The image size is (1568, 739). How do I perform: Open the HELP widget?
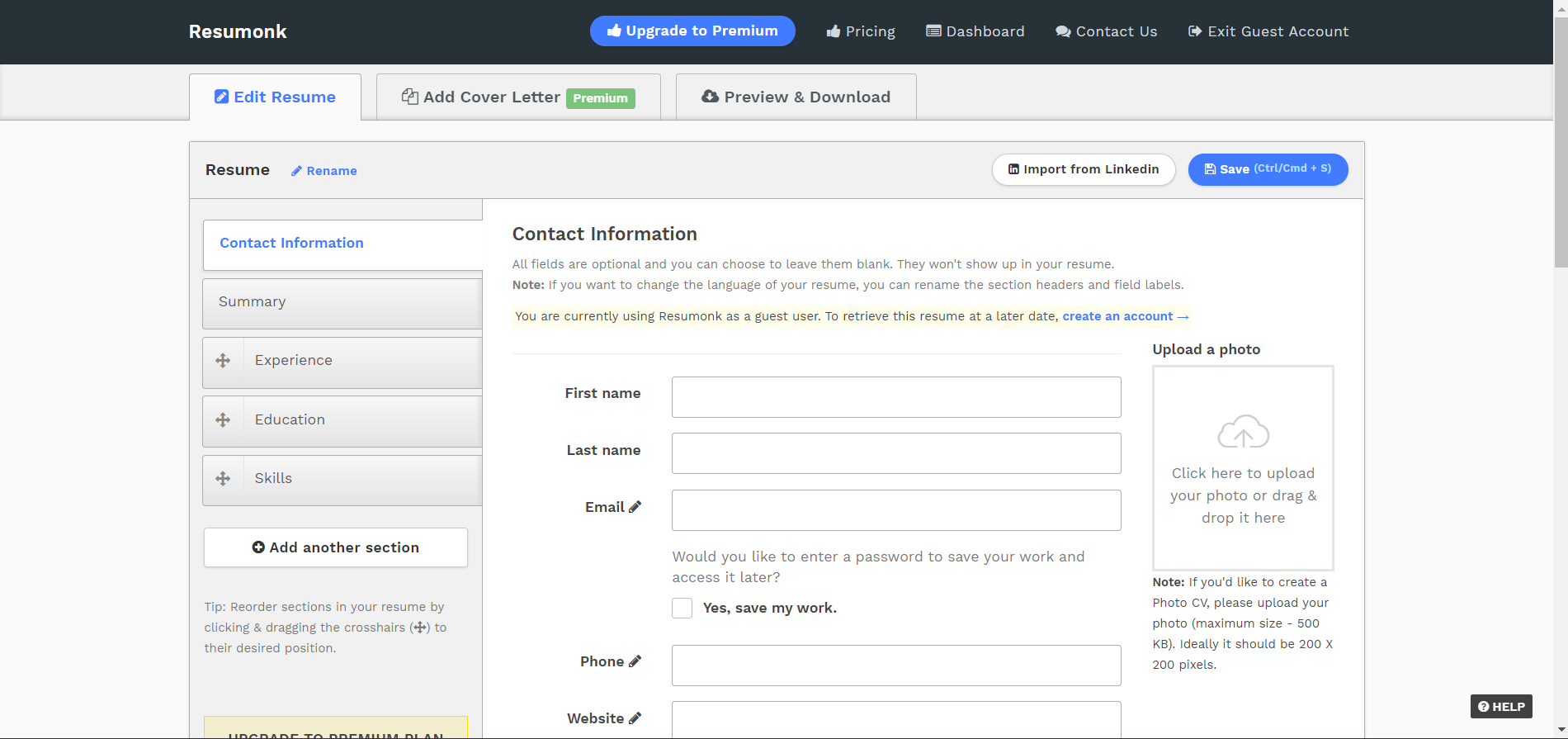point(1501,707)
